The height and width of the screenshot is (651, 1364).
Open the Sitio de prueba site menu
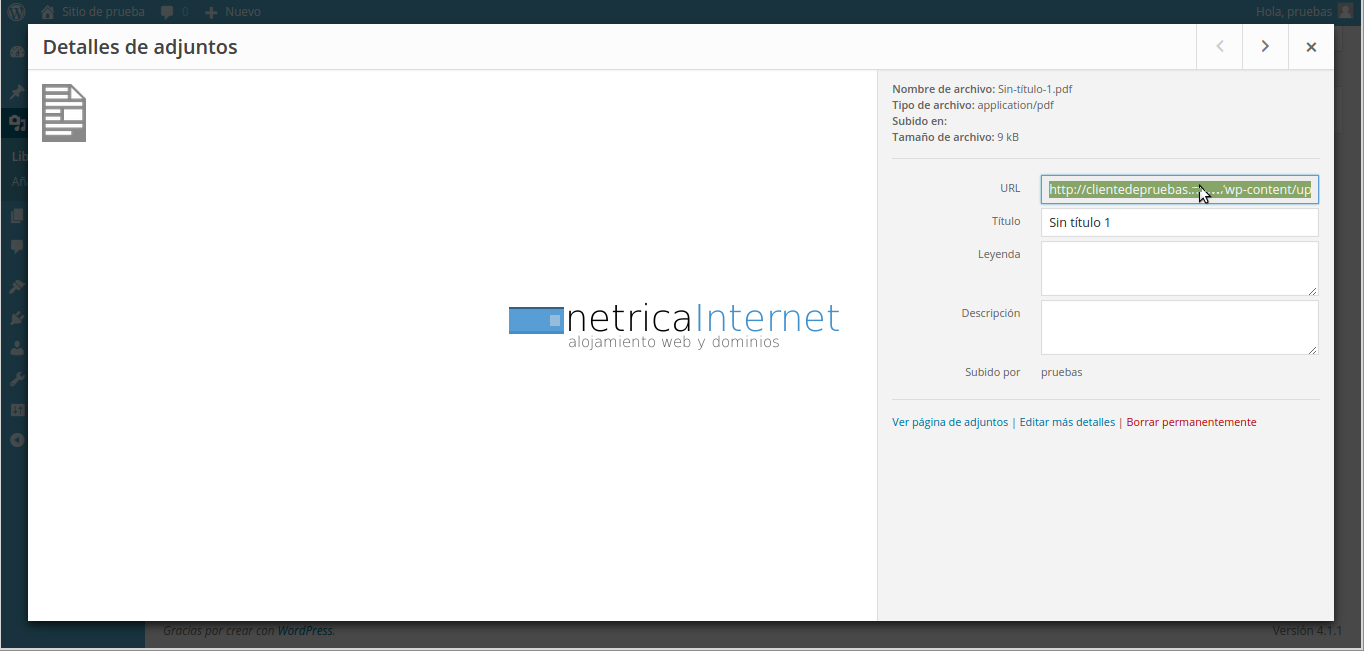pos(92,12)
